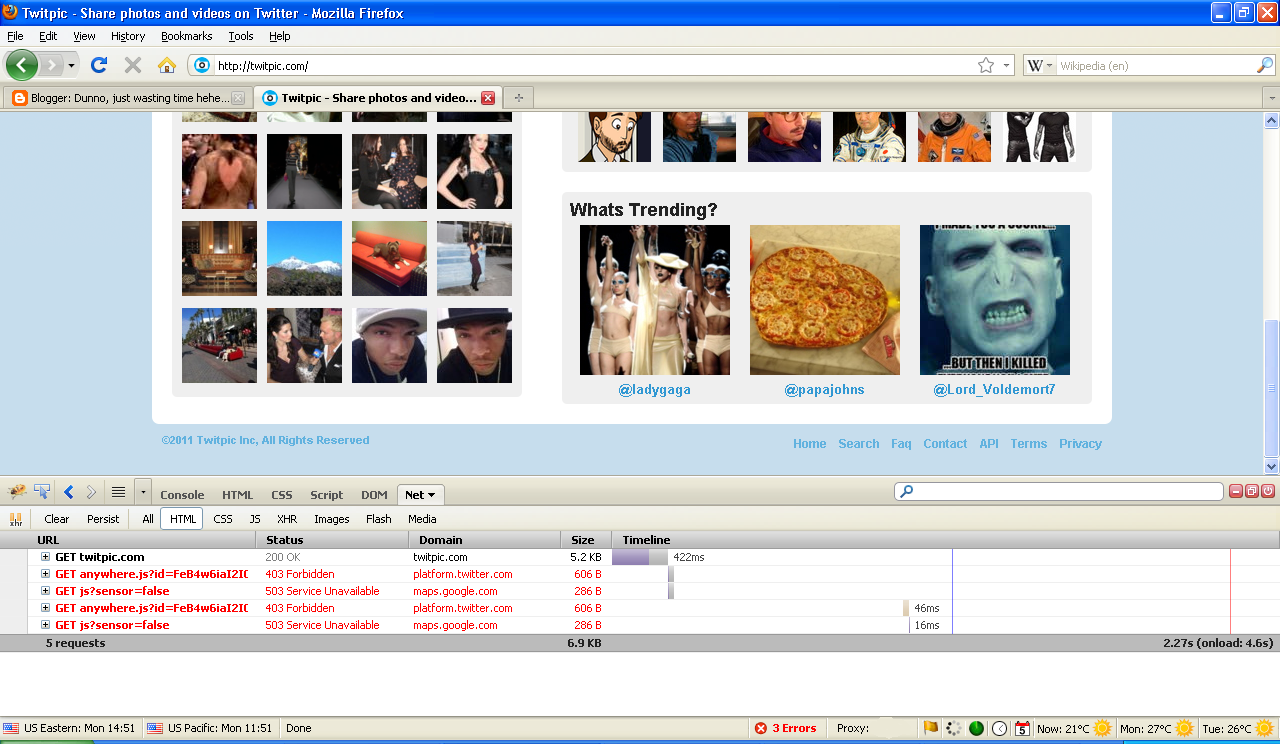Click the Privacy footer link
Viewport: 1280px width, 744px height.
pos(1080,444)
